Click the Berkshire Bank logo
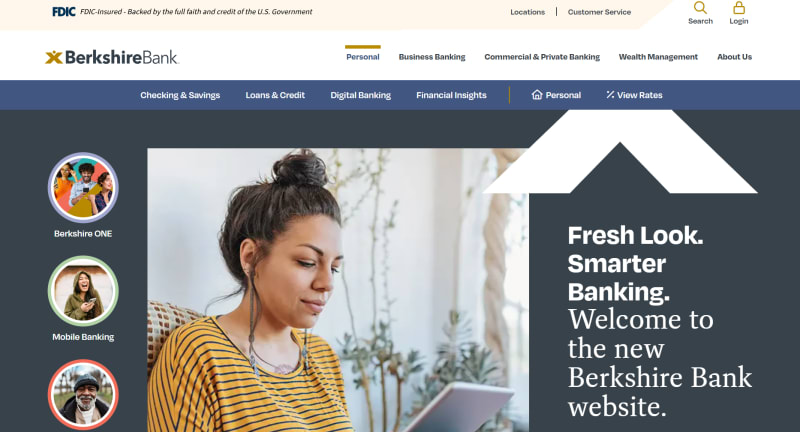This screenshot has width=800, height=432. click(x=112, y=57)
